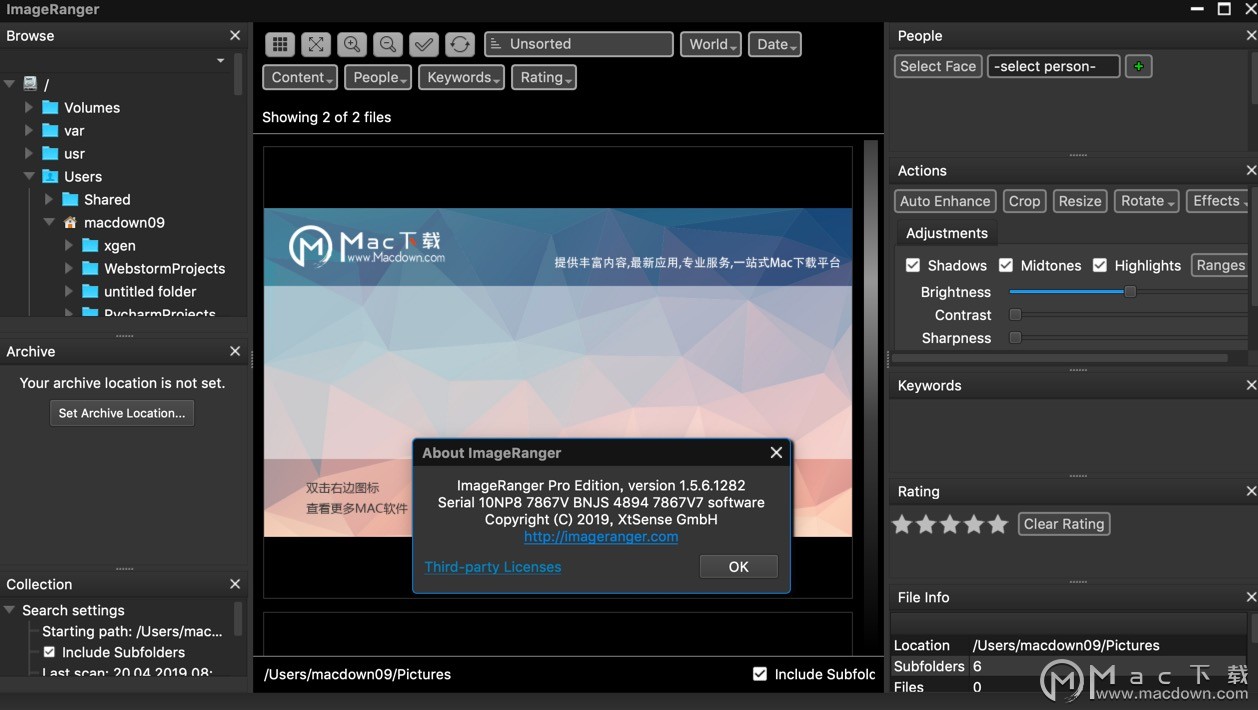Click the Select Face button
The width and height of the screenshot is (1258, 710).
pyautogui.click(x=938, y=66)
